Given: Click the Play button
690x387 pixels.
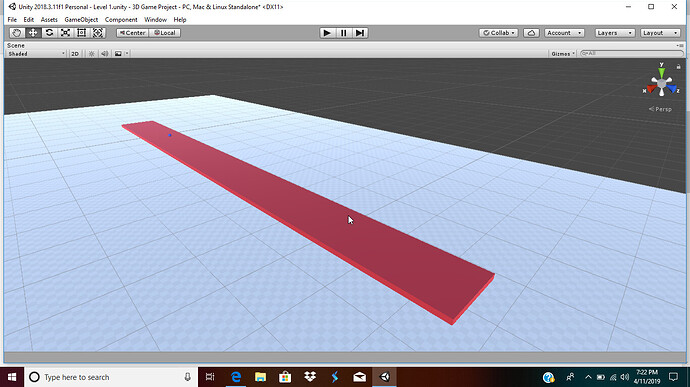Looking at the screenshot, I should 327,33.
